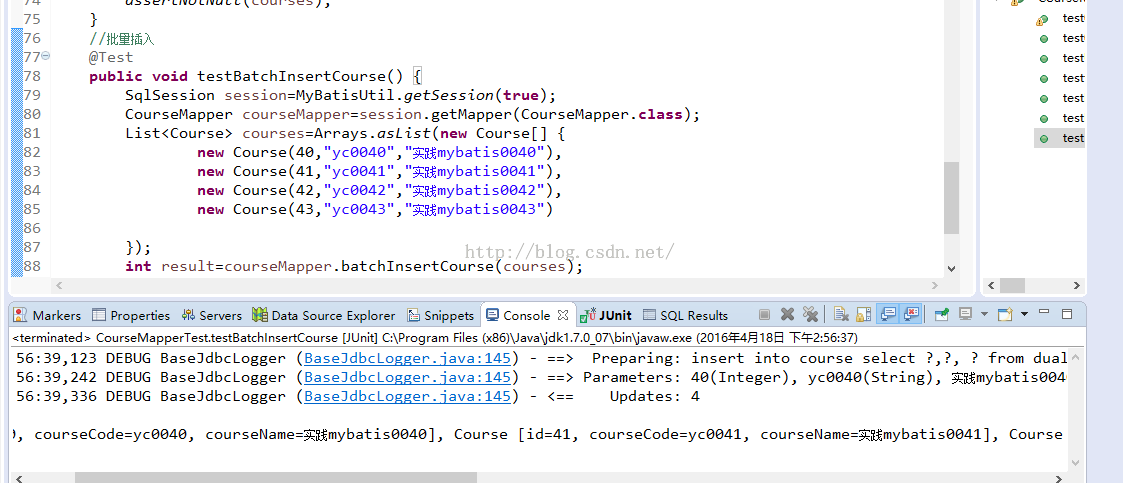
Task: Click the @Test annotation at line 77
Action: click(x=111, y=57)
